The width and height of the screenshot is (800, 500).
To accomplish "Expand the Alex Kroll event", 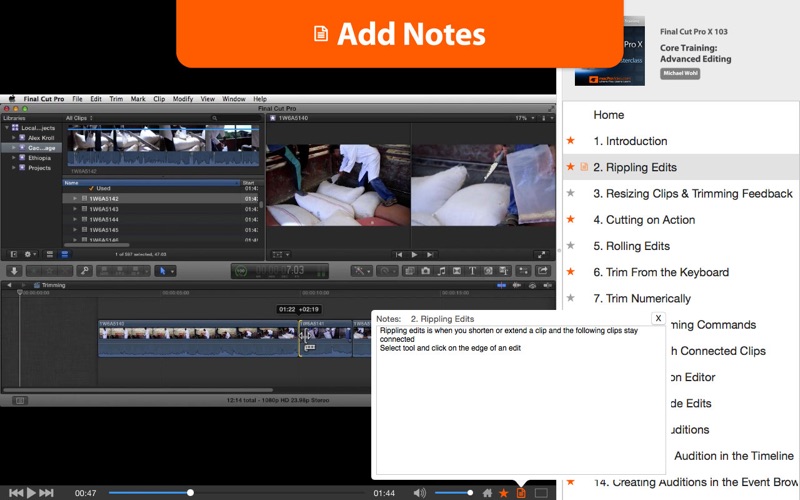I will pyautogui.click(x=14, y=138).
